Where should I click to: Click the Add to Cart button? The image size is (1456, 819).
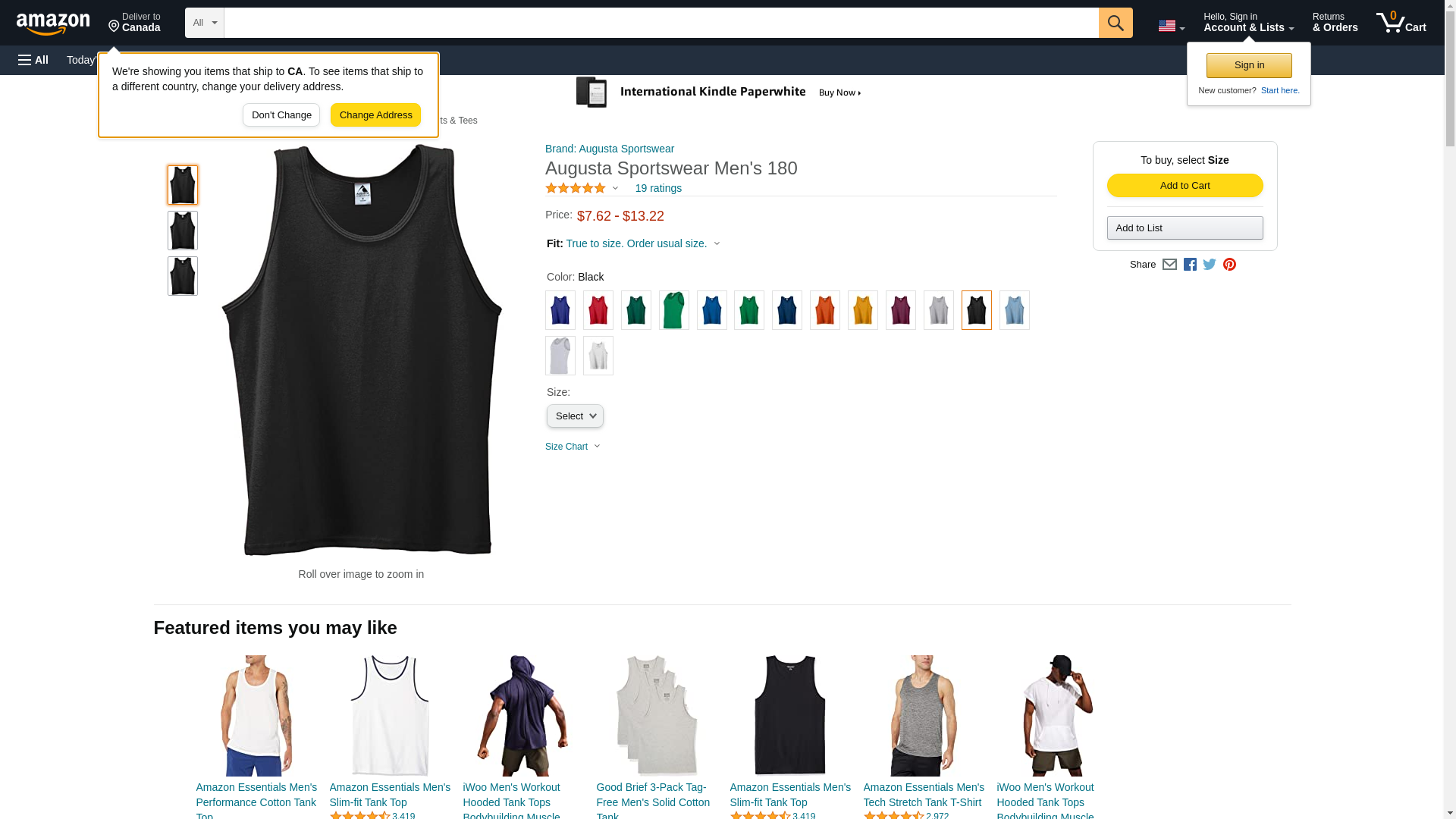pyautogui.click(x=1185, y=186)
